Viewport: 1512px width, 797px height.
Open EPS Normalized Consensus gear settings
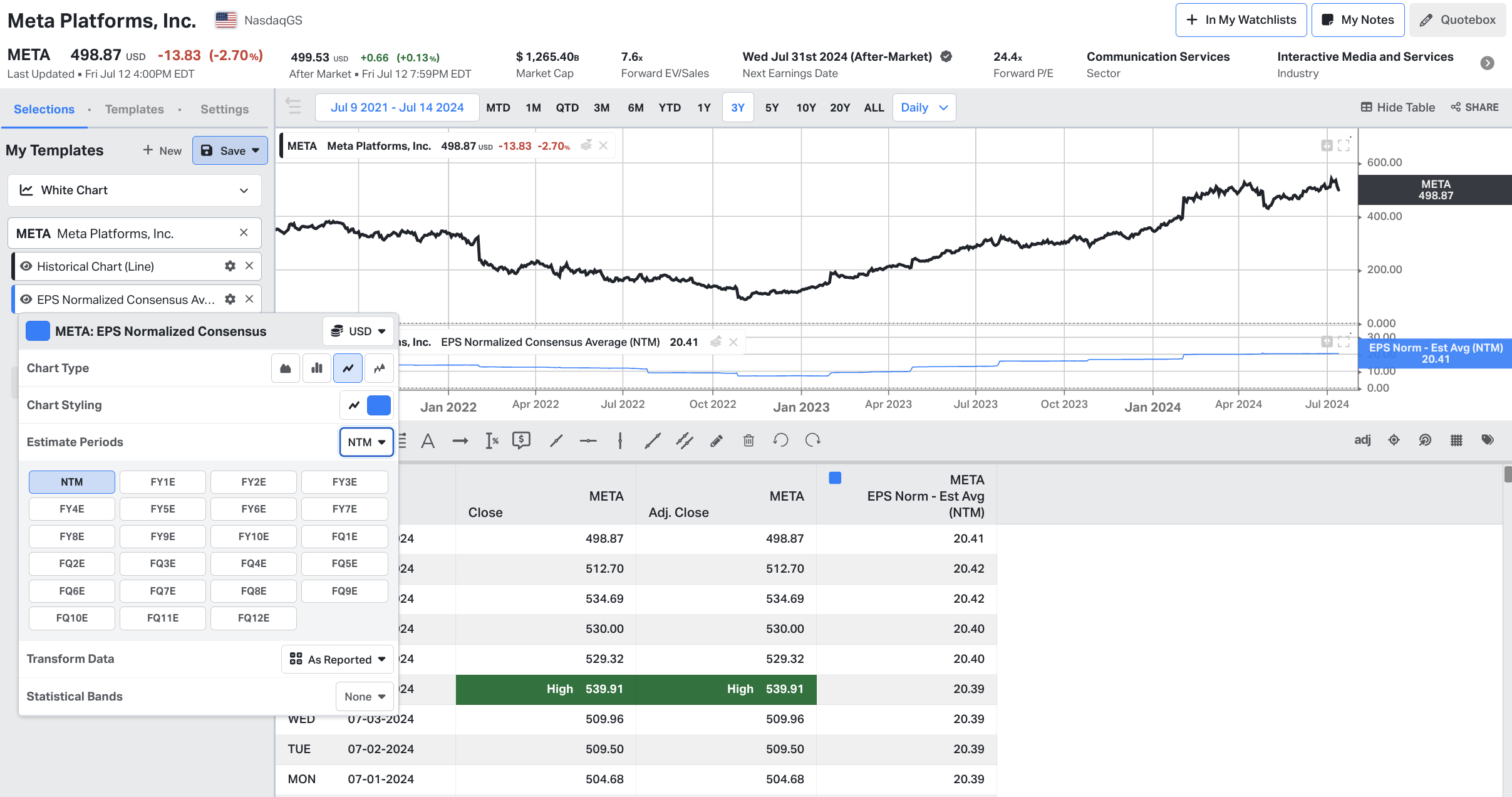(230, 300)
